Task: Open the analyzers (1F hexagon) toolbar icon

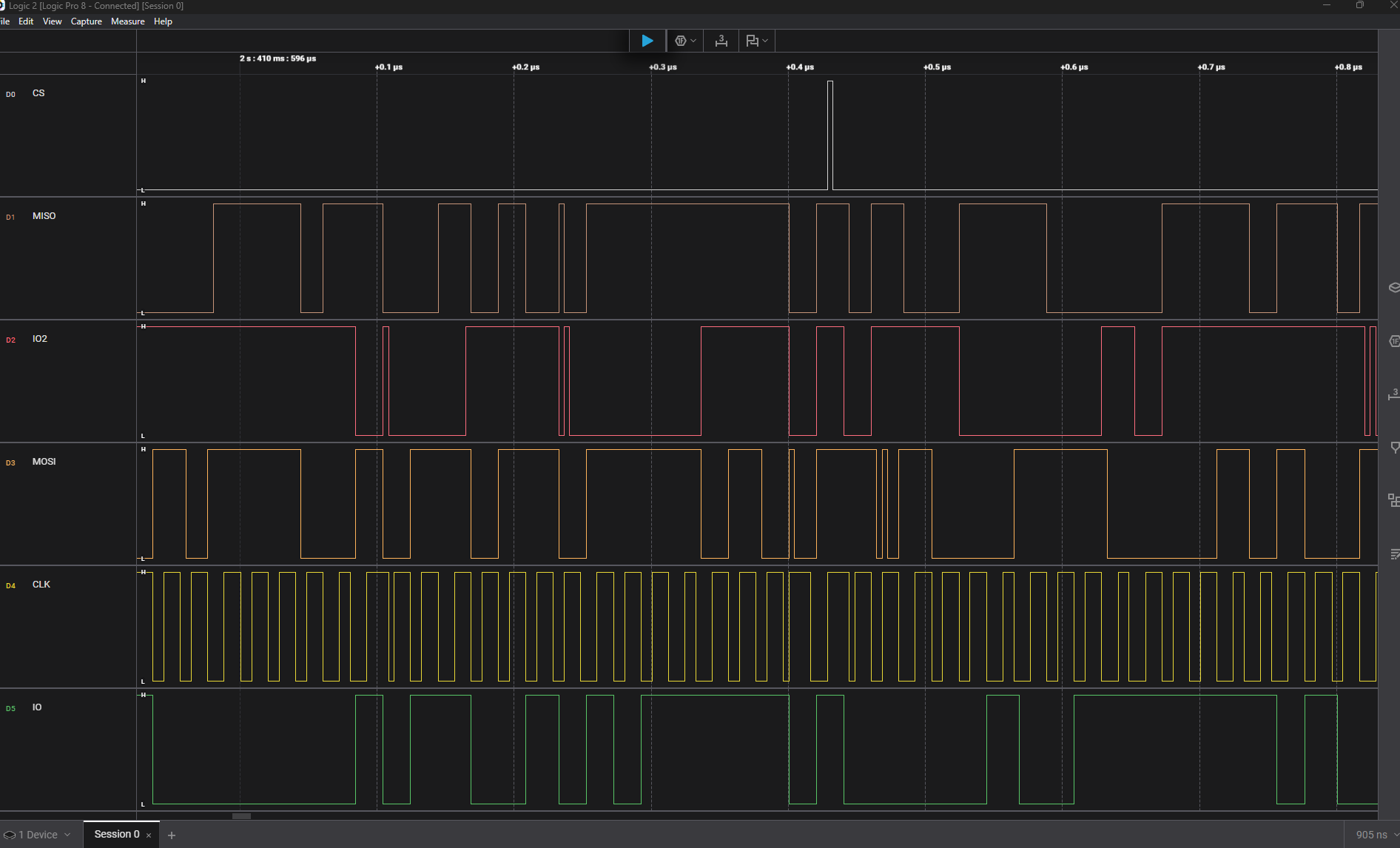Action: pos(680,41)
